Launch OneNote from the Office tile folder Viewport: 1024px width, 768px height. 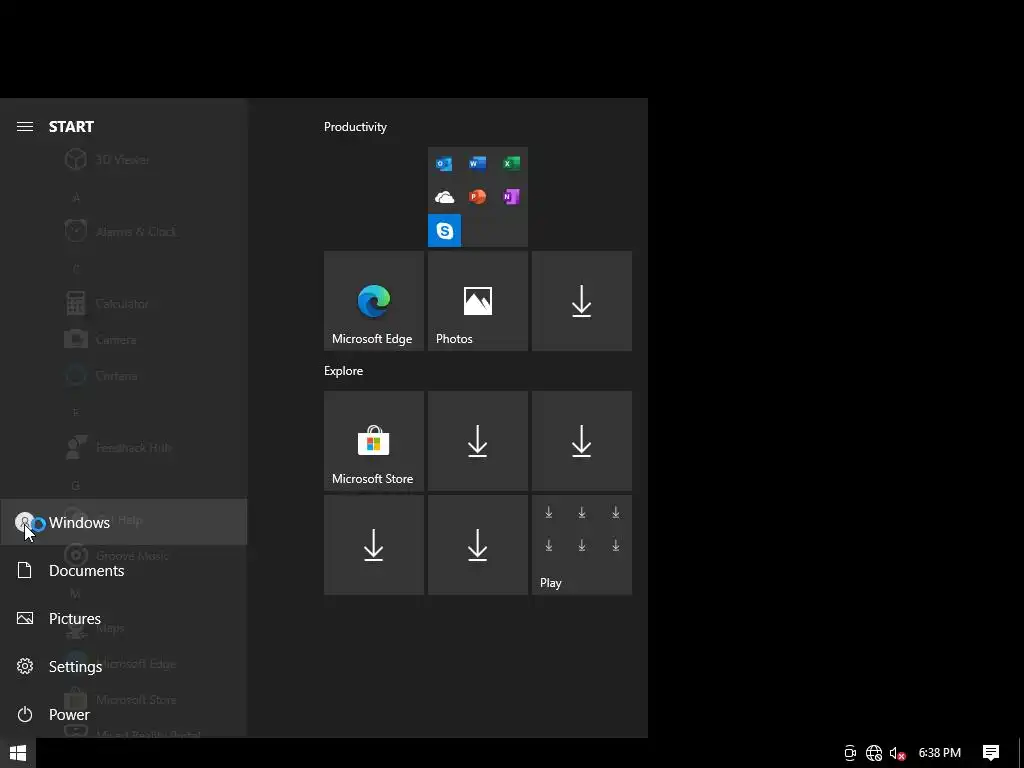(x=511, y=197)
